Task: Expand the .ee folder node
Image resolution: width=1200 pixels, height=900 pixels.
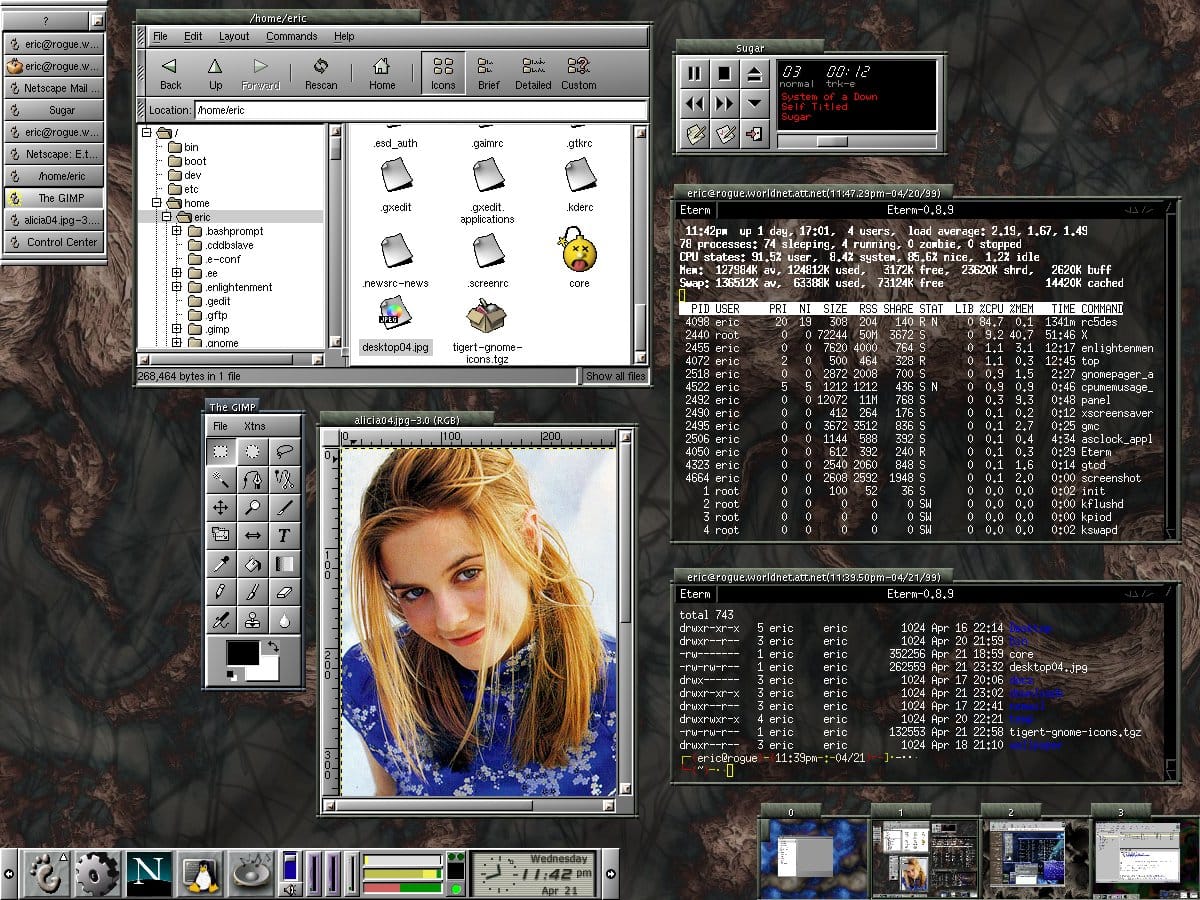Action: [x=177, y=273]
